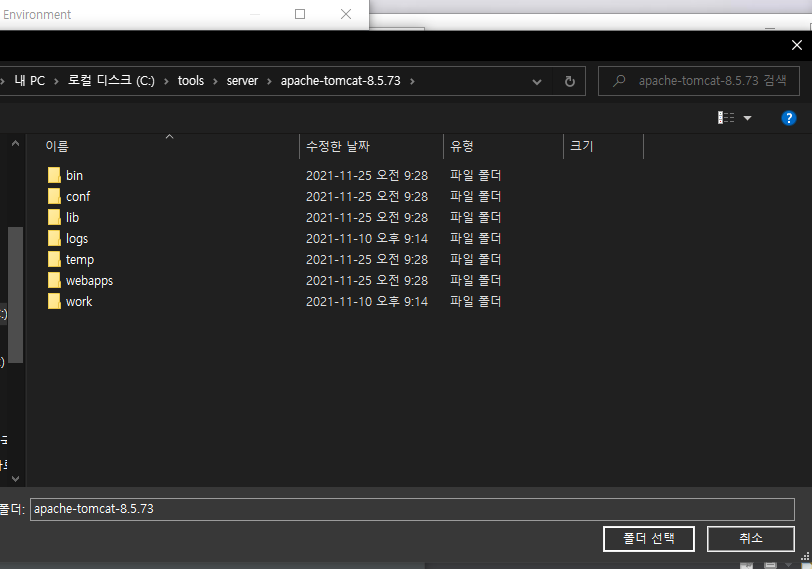
Task: Select the work folder icon
Action: tap(54, 301)
